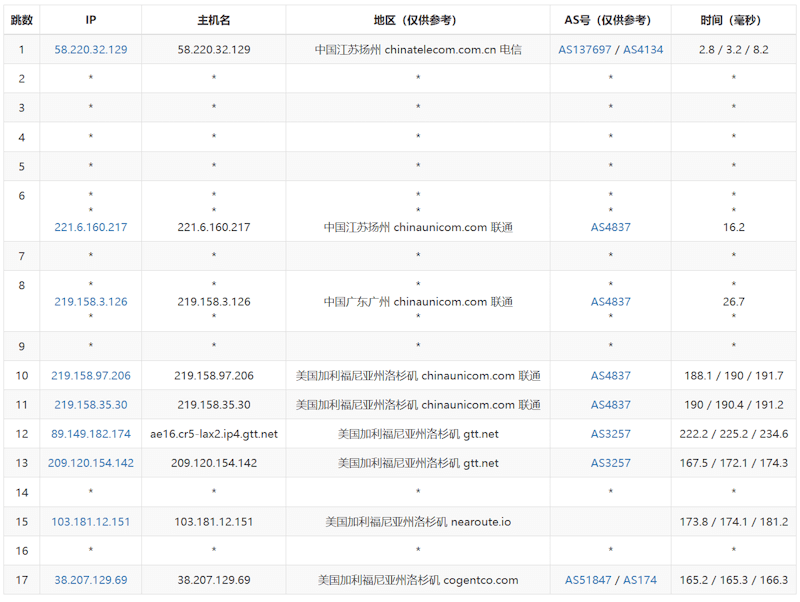Click time value 173.8 / 174.1 / 181.2
Screen dimensions: 800x602
coord(734,521)
